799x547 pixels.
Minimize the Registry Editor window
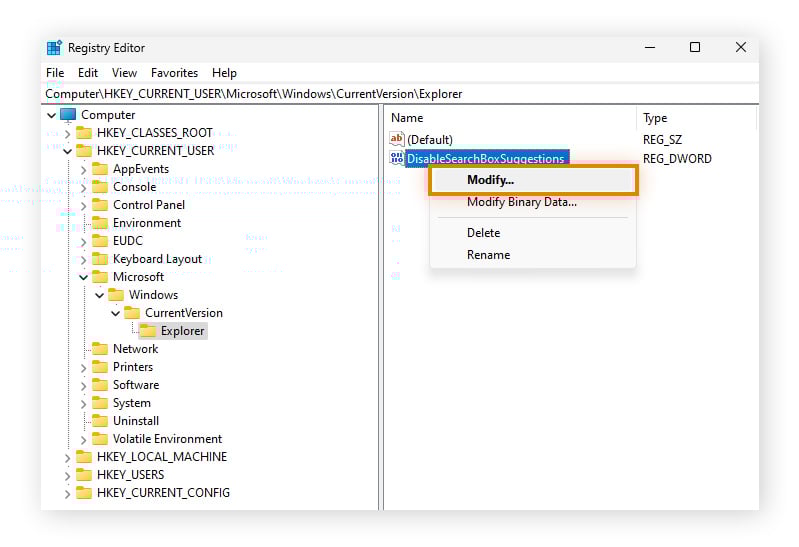tap(650, 47)
